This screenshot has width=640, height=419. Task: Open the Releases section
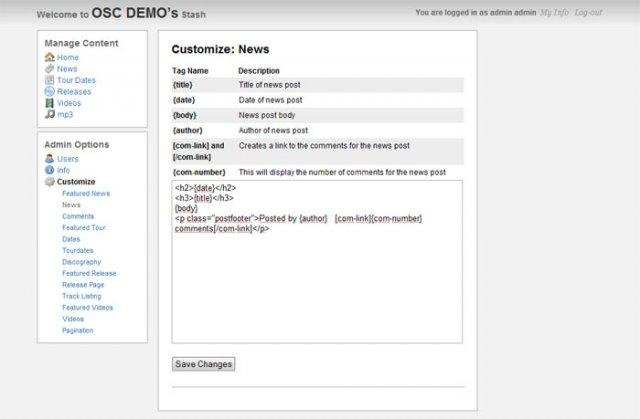pos(74,92)
